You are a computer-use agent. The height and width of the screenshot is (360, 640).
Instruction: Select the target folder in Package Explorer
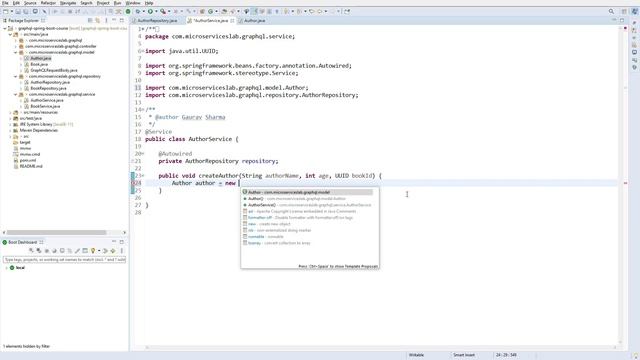pyautogui.click(x=25, y=142)
